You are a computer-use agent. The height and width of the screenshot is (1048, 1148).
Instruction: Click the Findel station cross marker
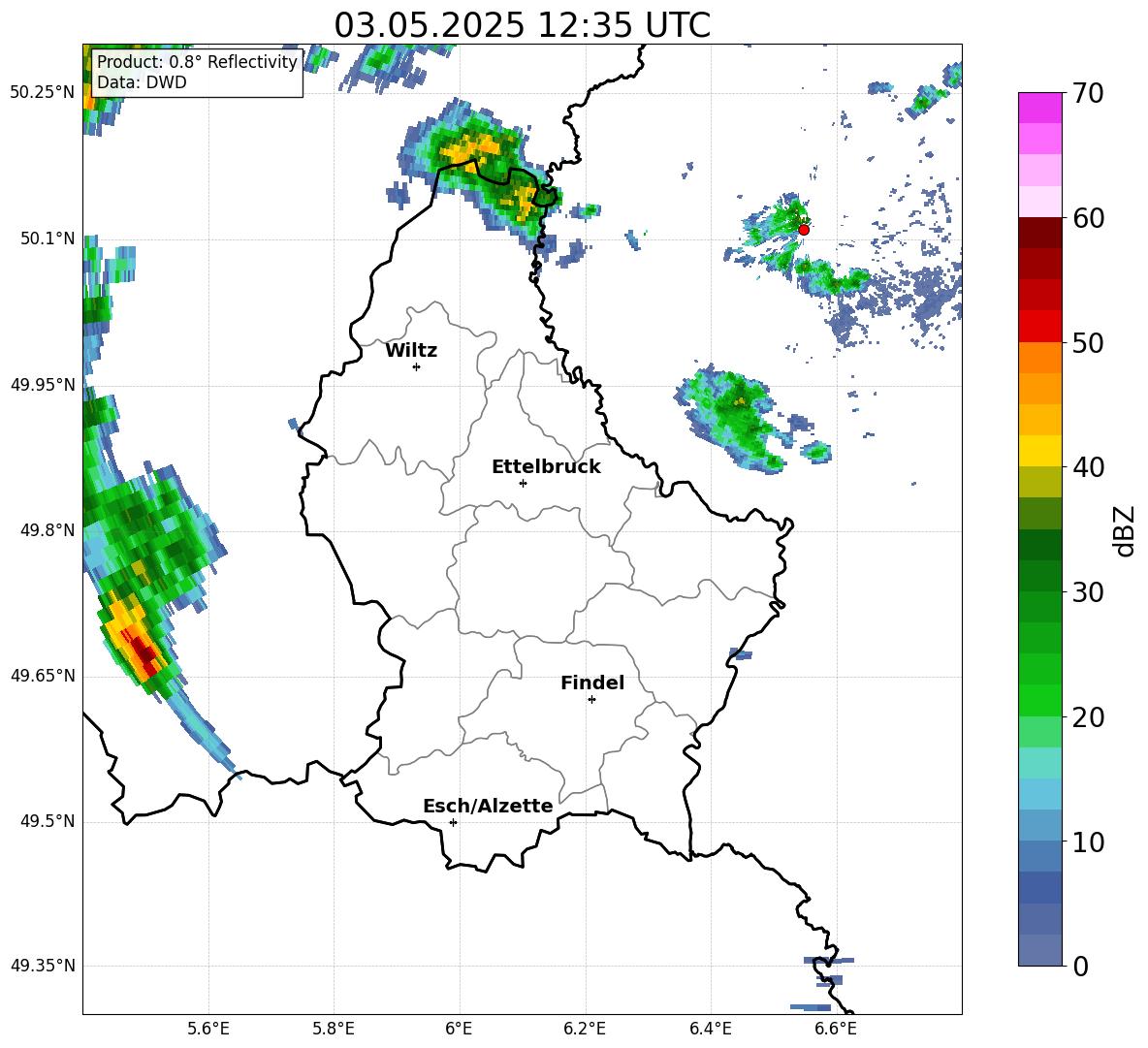pyautogui.click(x=591, y=700)
